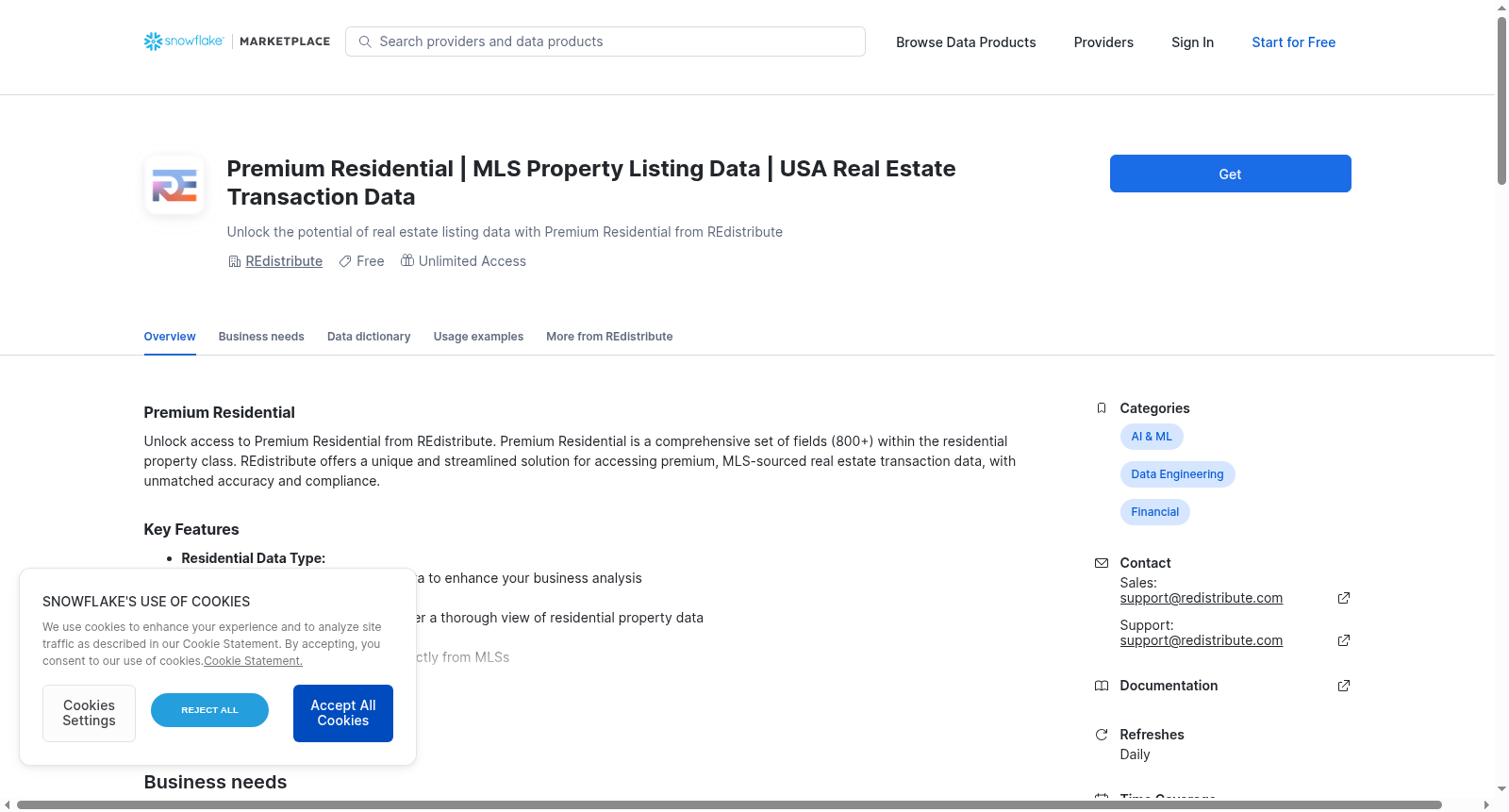Open the REdistribute provider link

click(x=284, y=261)
